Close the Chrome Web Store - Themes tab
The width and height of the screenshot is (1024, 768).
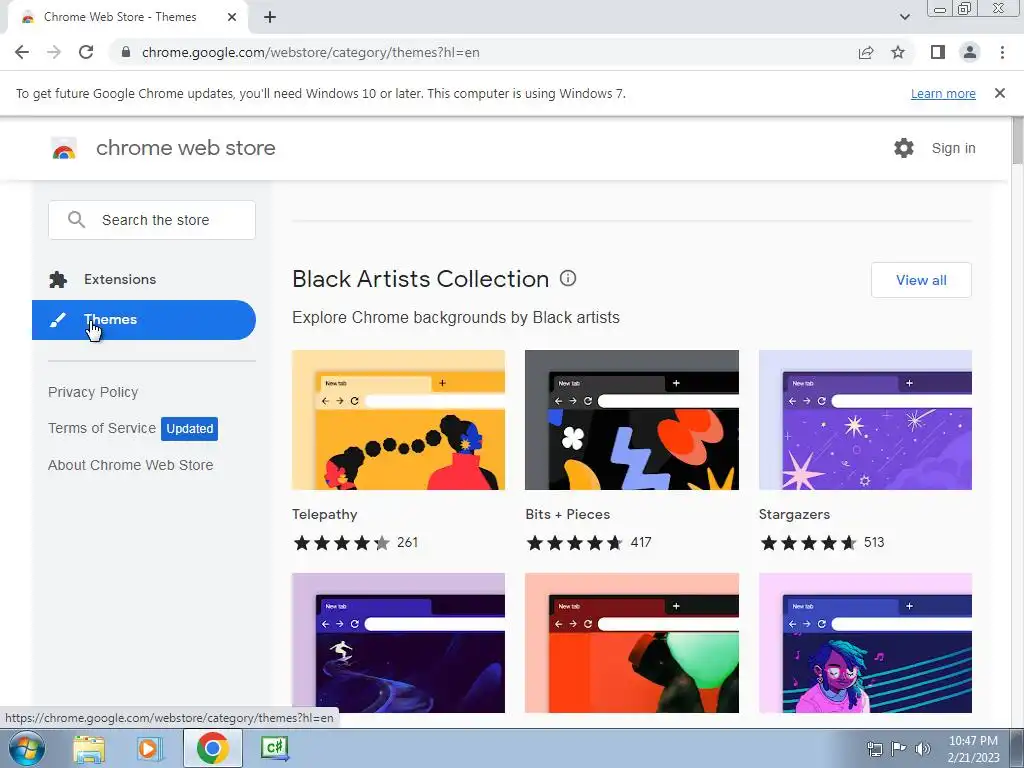(232, 17)
